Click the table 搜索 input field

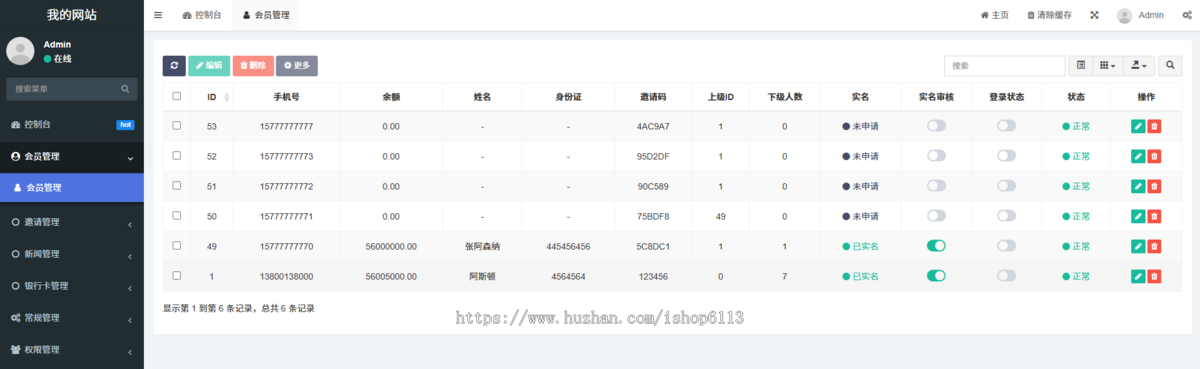pos(1005,65)
